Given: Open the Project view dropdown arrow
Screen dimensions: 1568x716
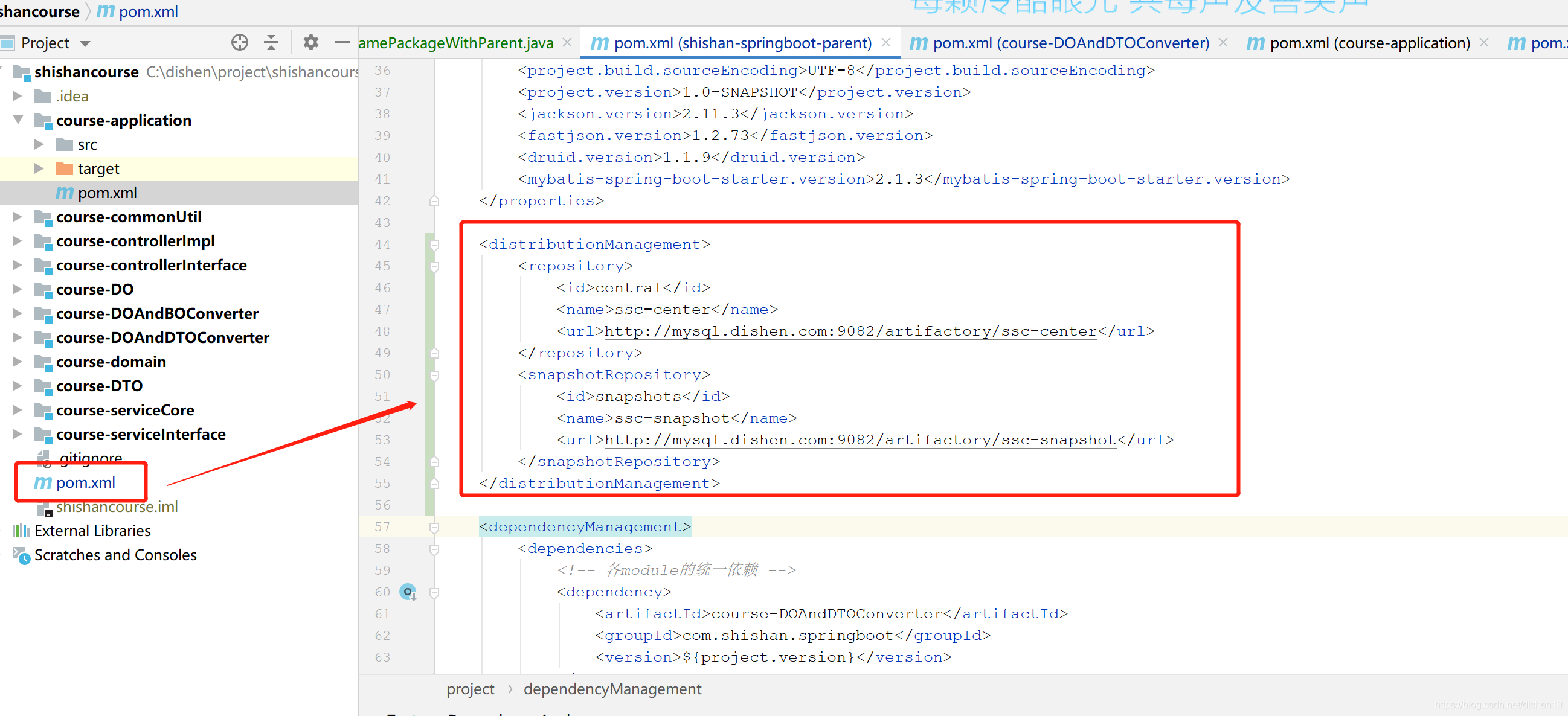Looking at the screenshot, I should [85, 44].
